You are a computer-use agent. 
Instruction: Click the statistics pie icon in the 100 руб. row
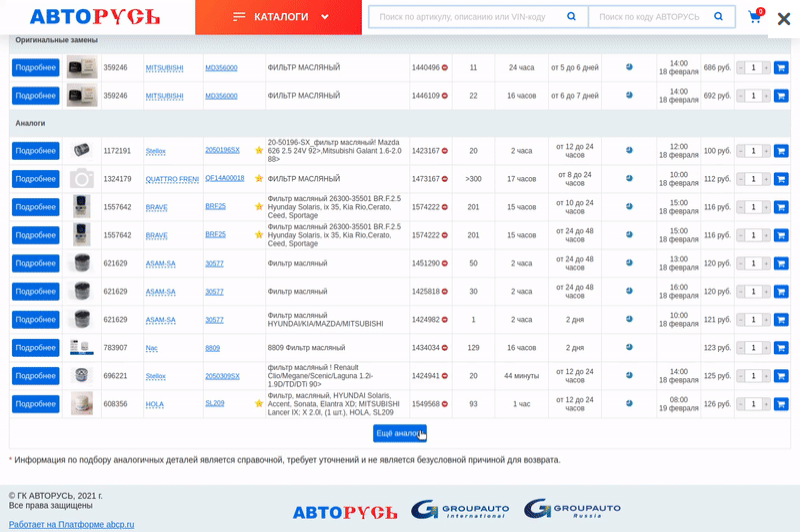pos(629,151)
